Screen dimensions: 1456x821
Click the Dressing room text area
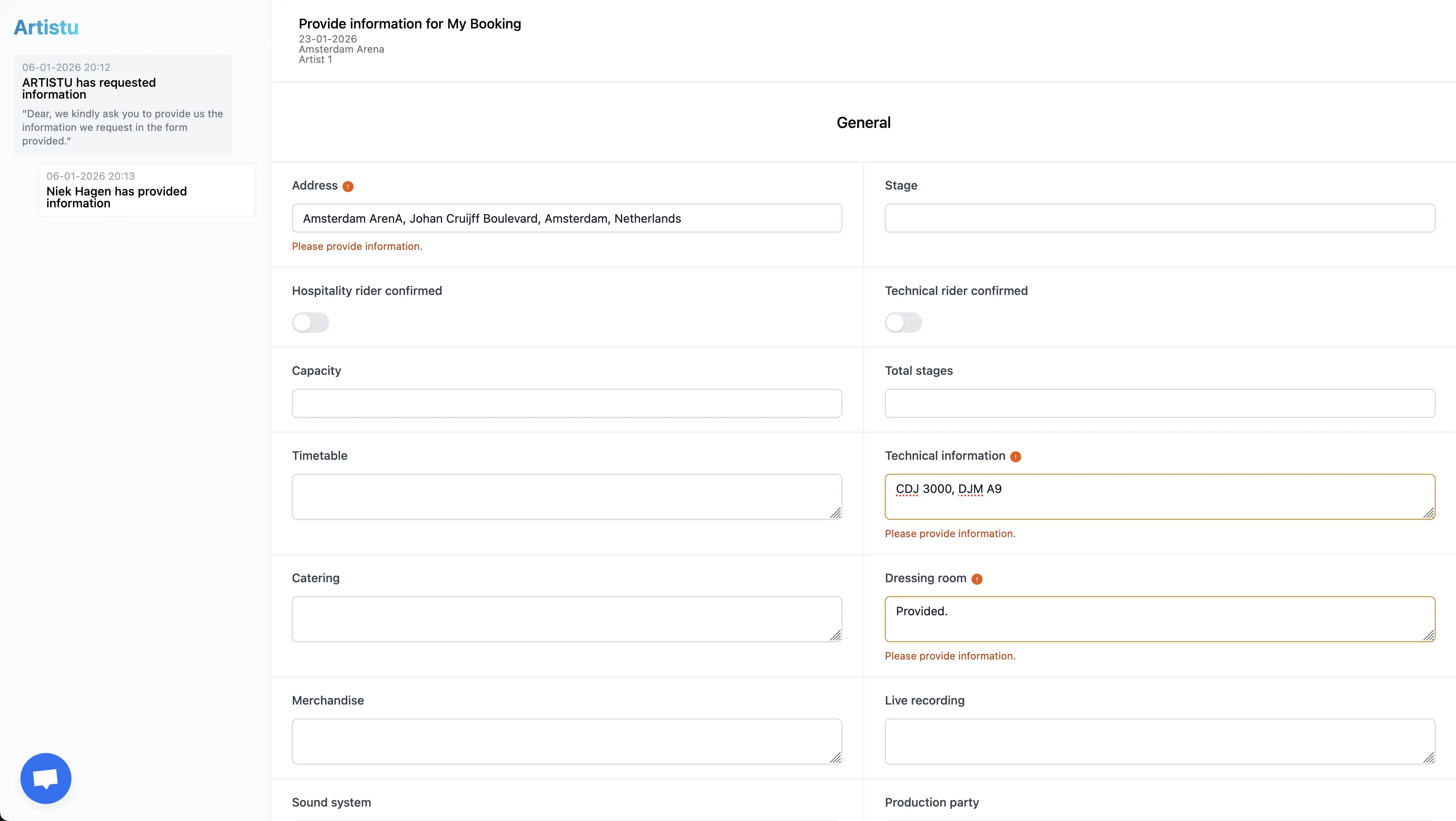(1159, 619)
